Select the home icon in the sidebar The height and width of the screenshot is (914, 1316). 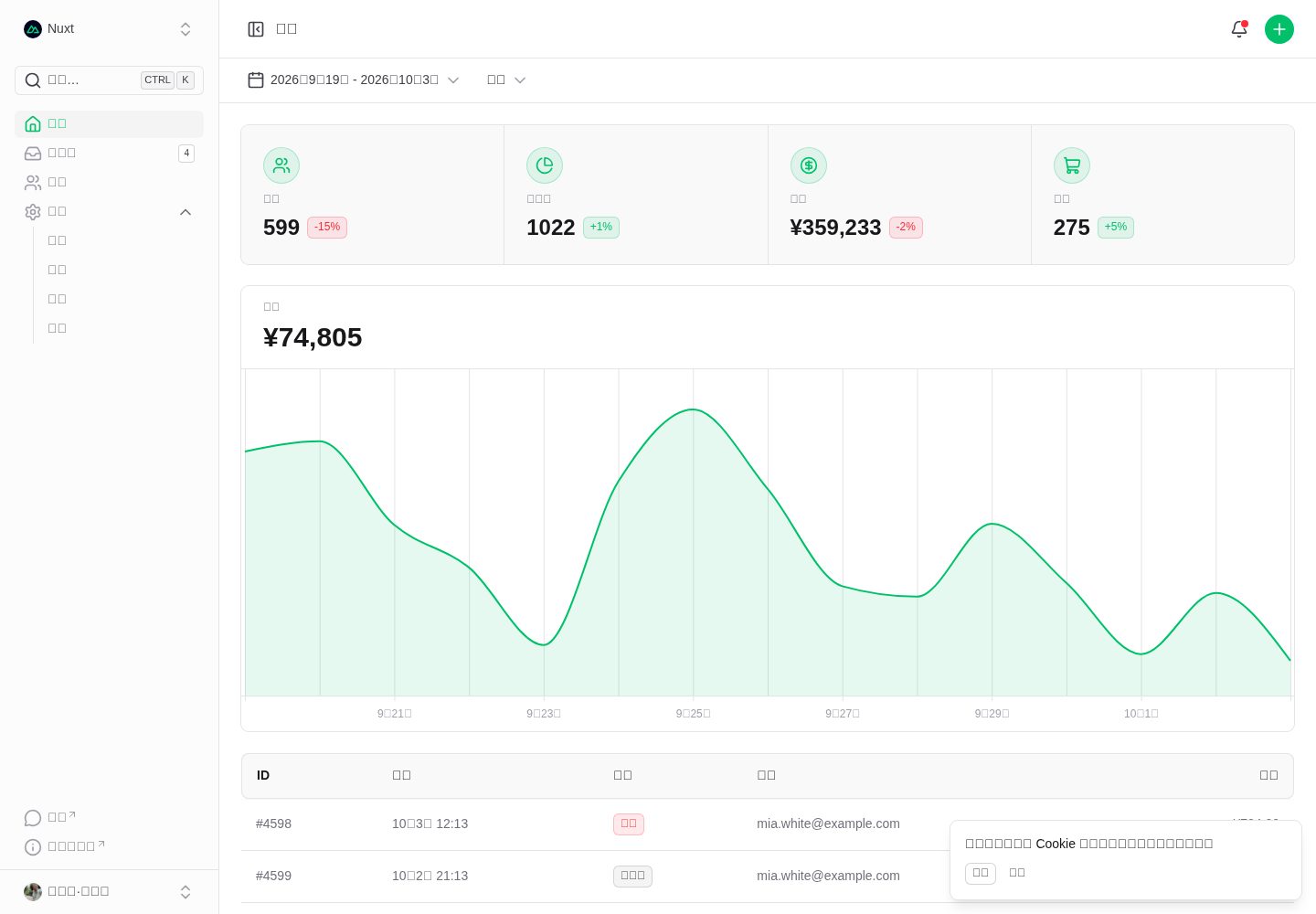[33, 124]
